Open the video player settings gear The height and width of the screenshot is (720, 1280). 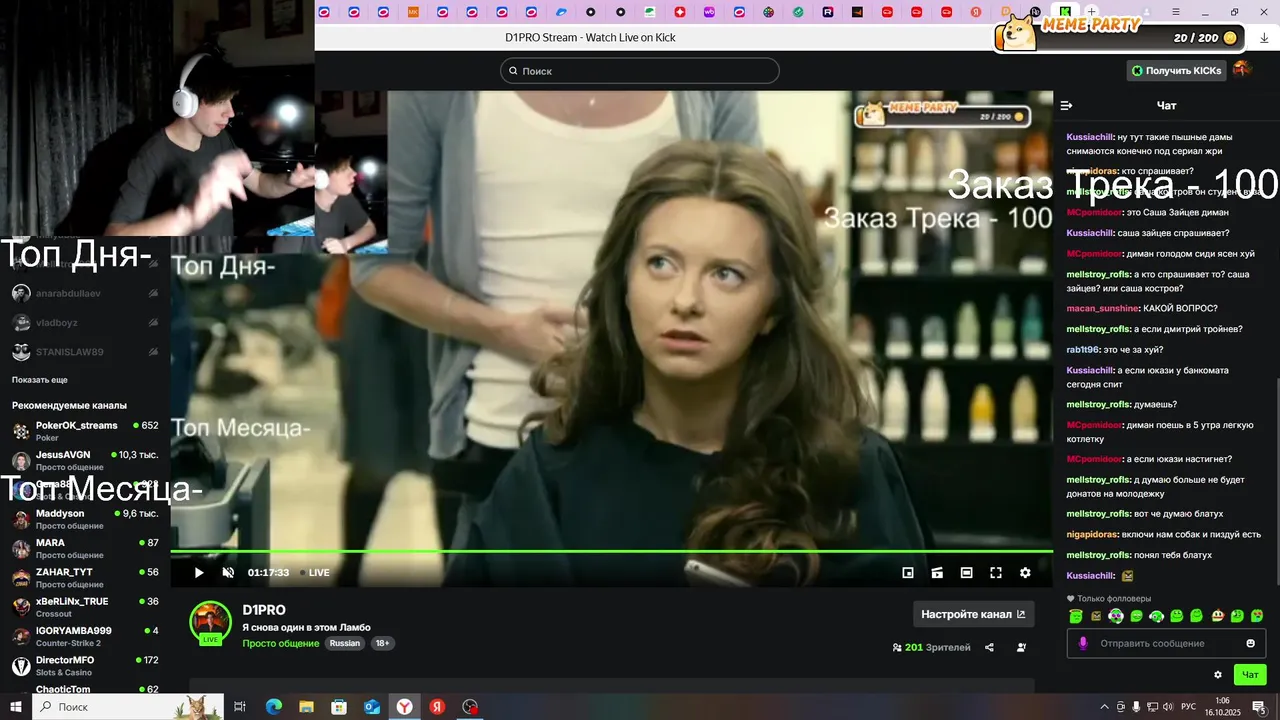(x=1025, y=573)
